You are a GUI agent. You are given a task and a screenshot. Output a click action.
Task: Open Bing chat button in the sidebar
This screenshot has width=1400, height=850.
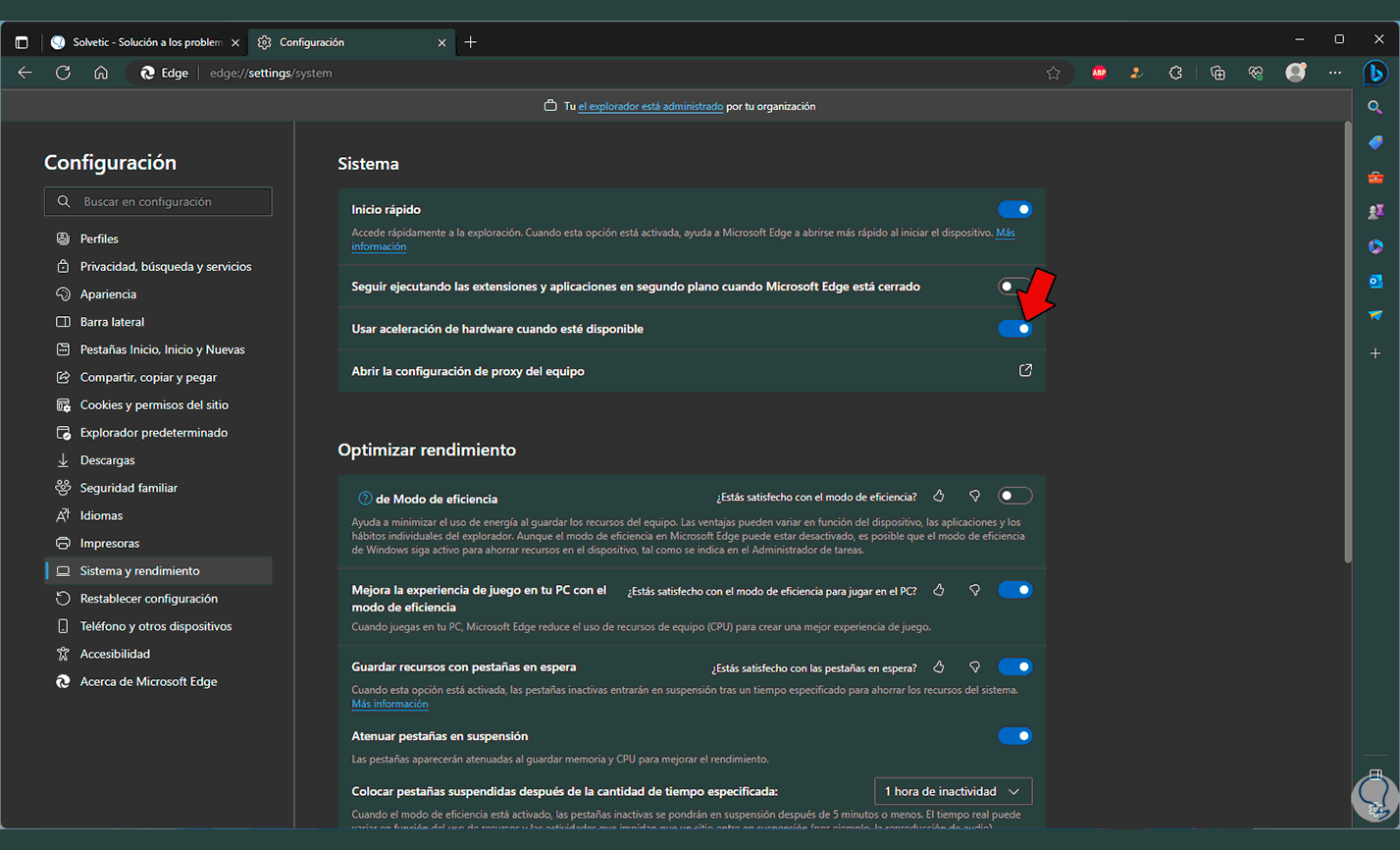point(1375,73)
